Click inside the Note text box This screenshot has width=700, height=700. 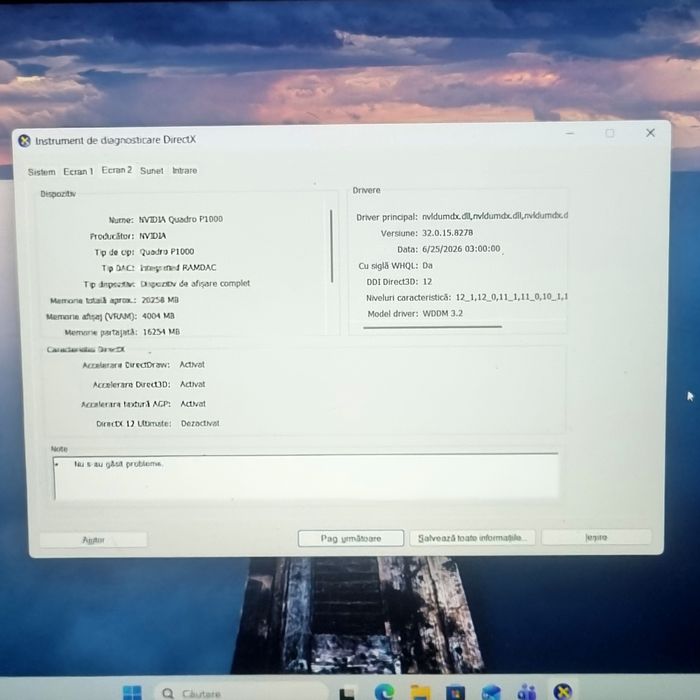point(306,477)
